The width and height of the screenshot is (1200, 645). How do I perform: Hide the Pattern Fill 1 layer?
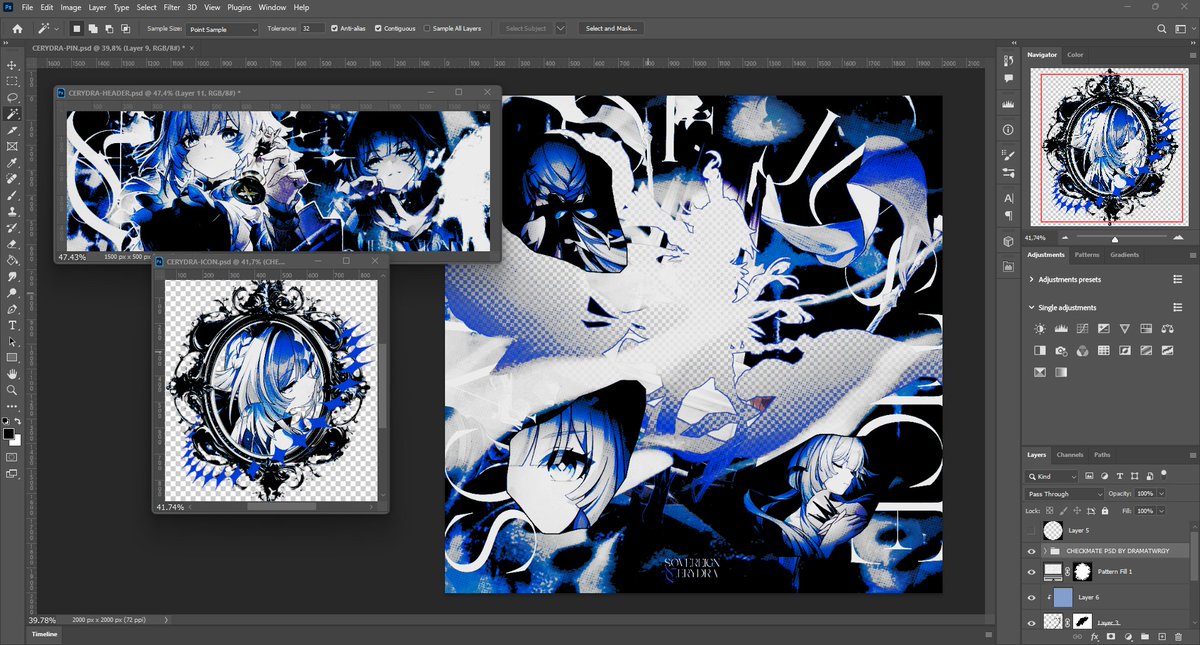click(x=1031, y=571)
